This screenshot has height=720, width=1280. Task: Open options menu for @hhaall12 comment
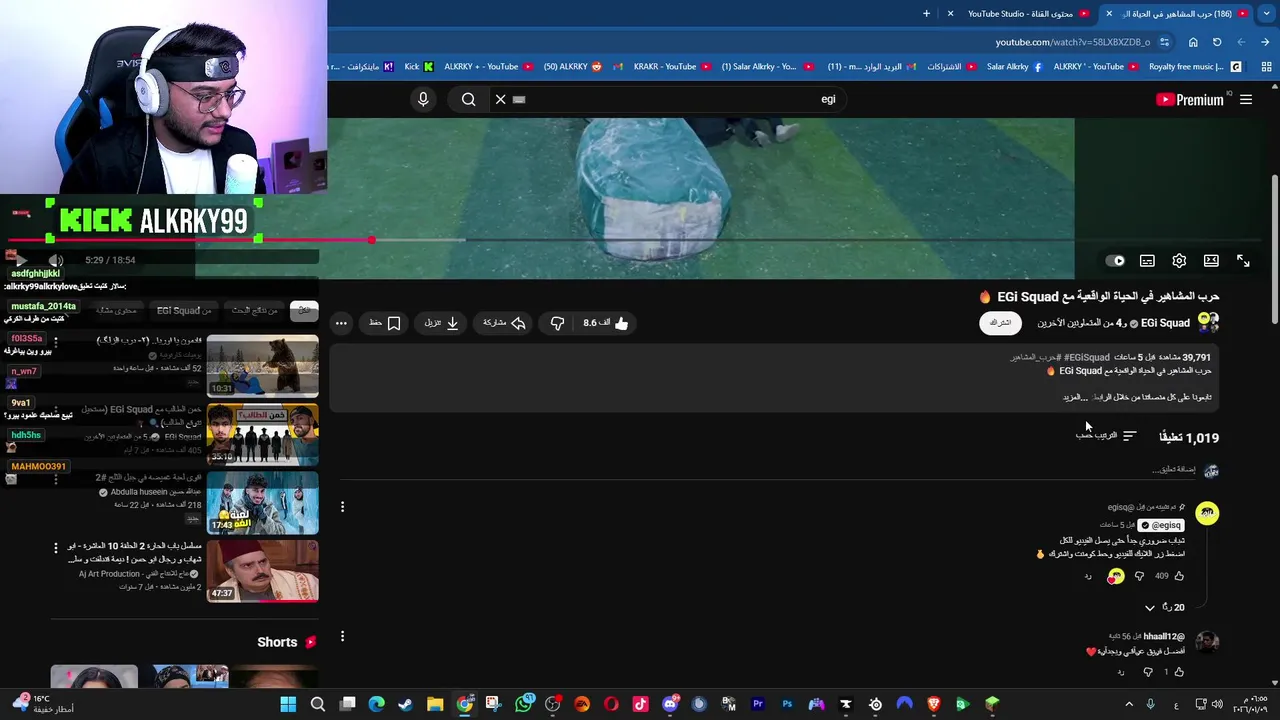342,636
